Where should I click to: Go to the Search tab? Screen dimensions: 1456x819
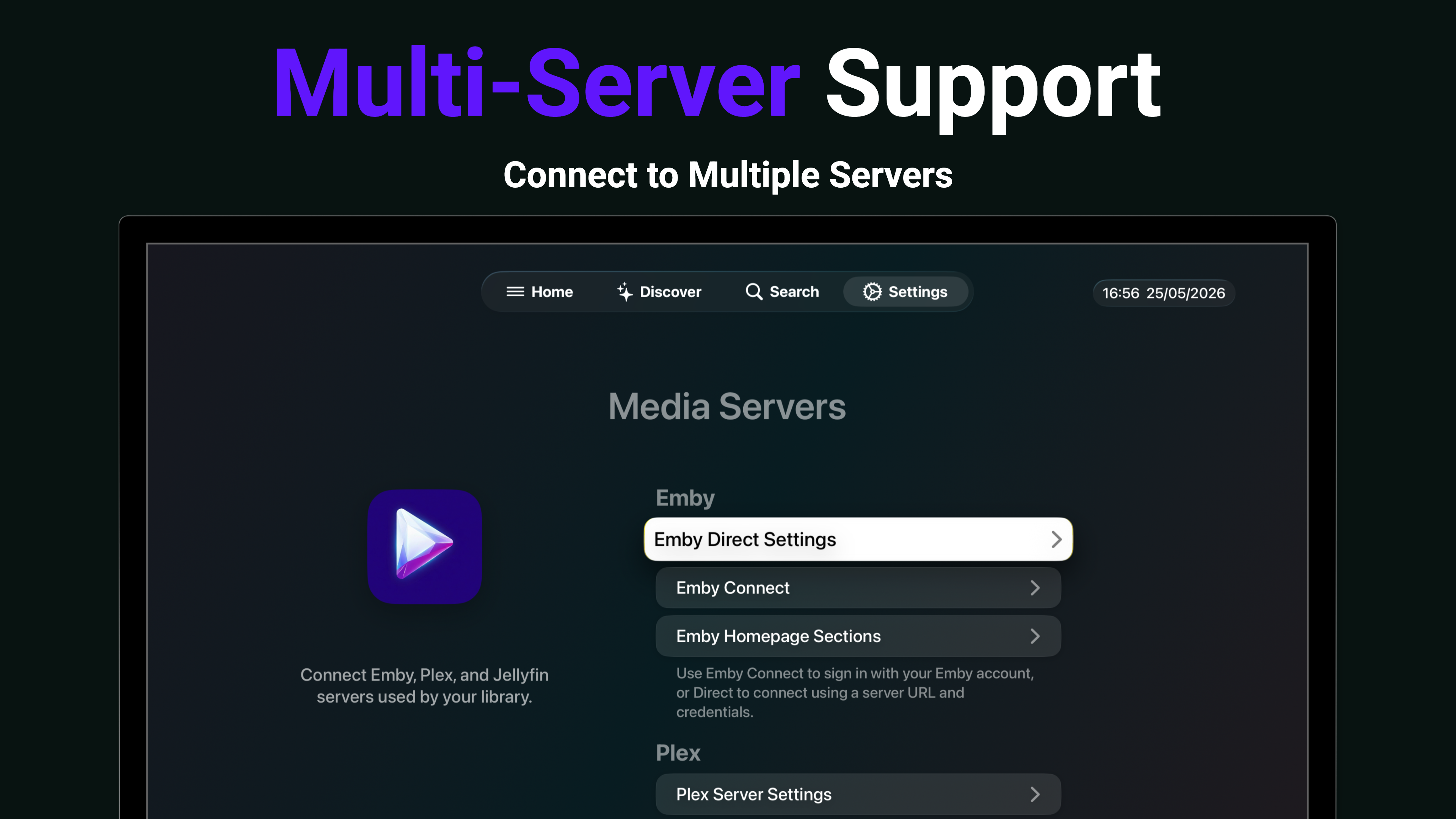(x=782, y=292)
